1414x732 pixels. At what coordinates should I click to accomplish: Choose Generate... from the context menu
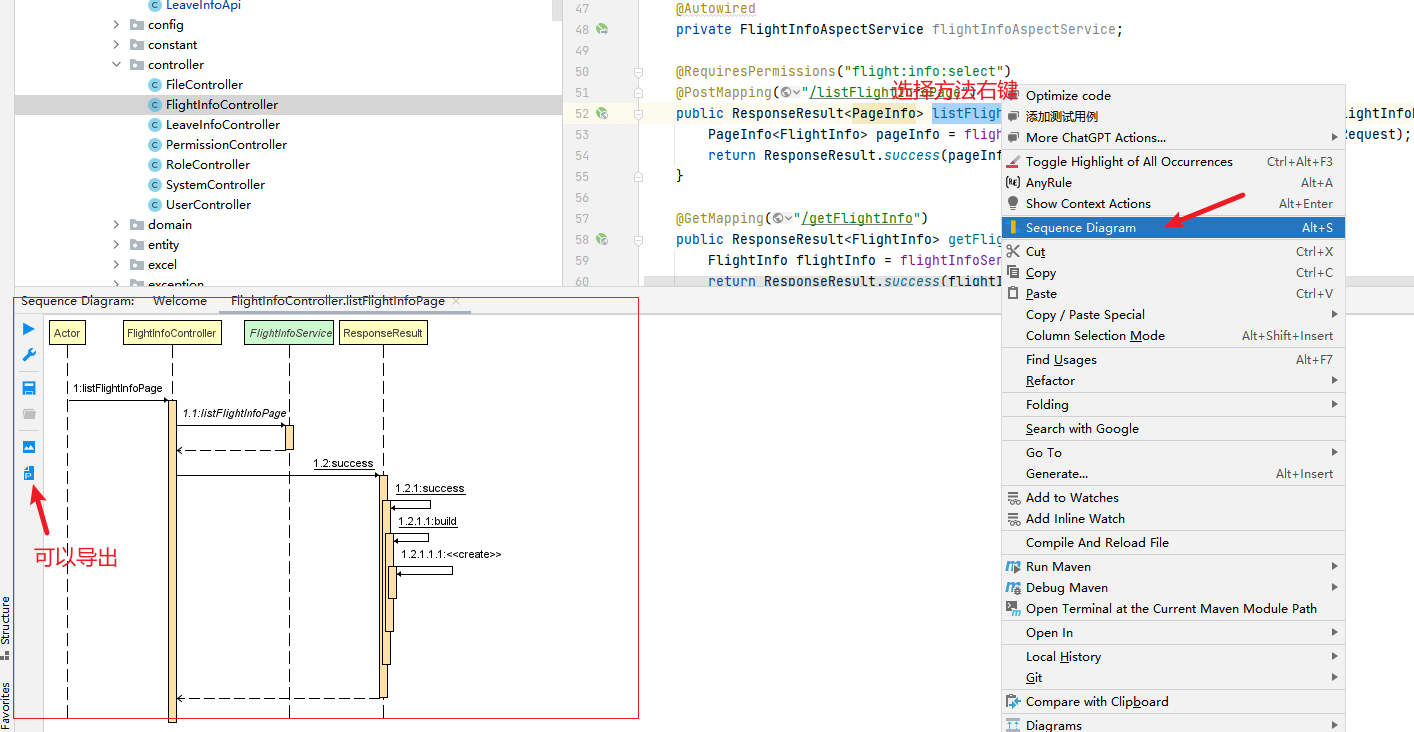tap(1173, 474)
